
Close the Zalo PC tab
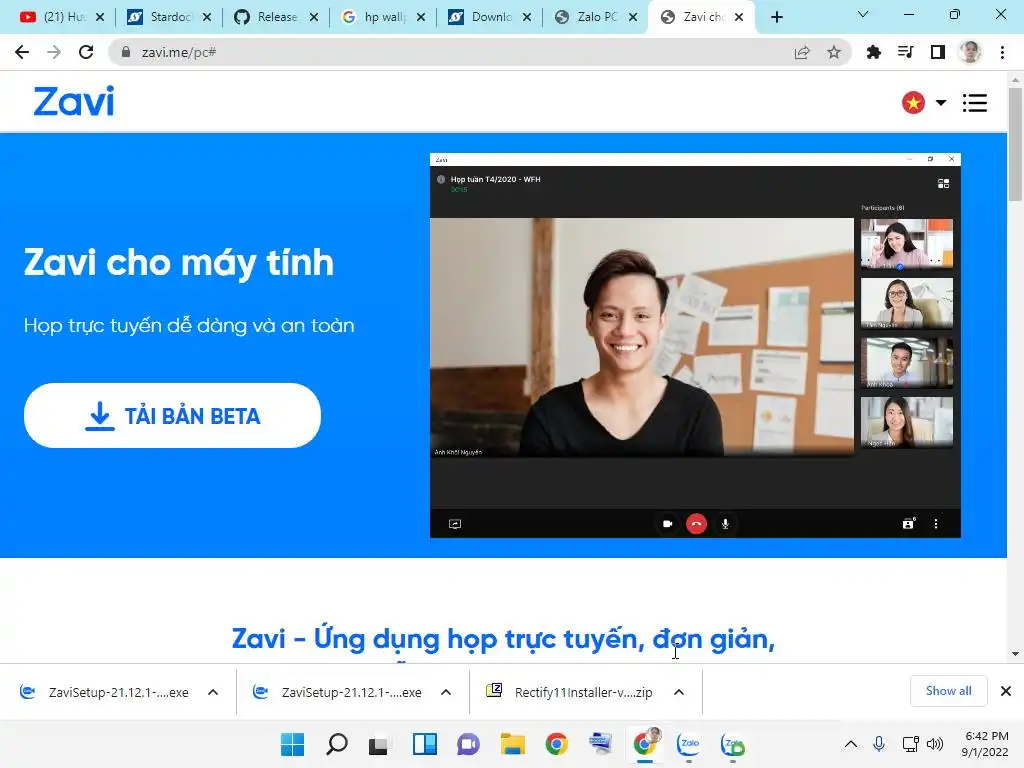coord(633,17)
